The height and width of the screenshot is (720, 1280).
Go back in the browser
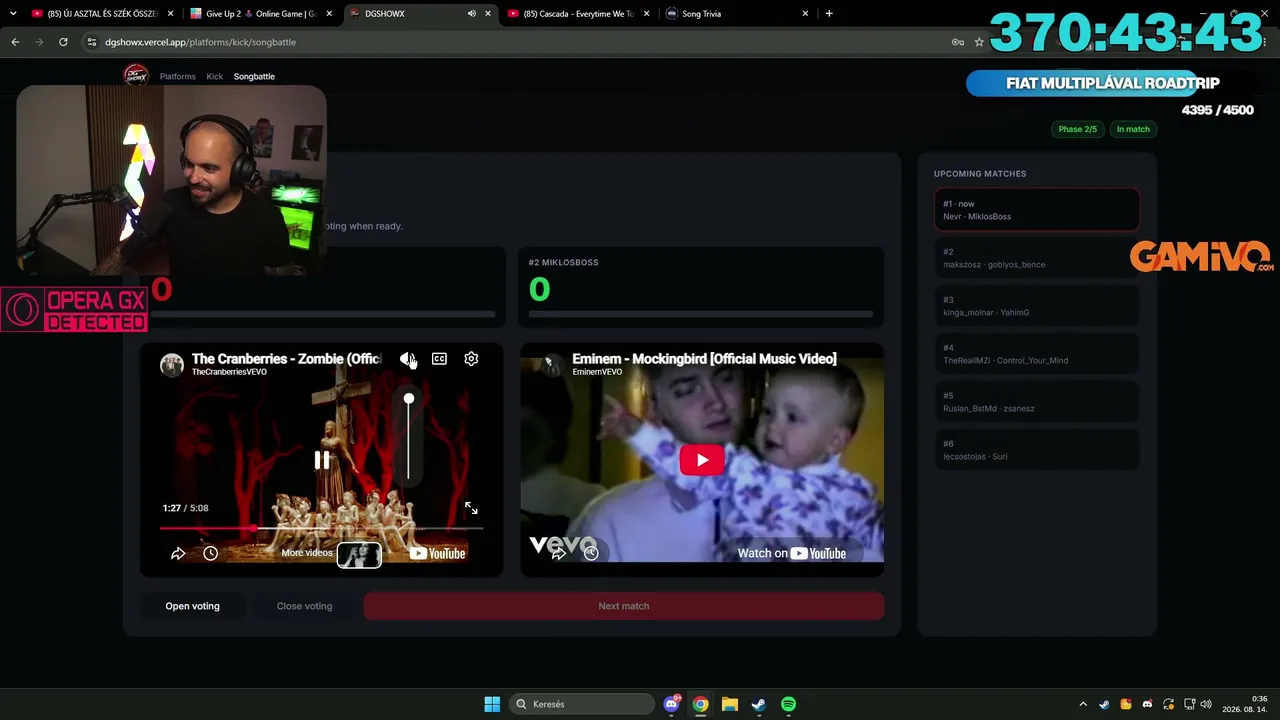point(15,42)
